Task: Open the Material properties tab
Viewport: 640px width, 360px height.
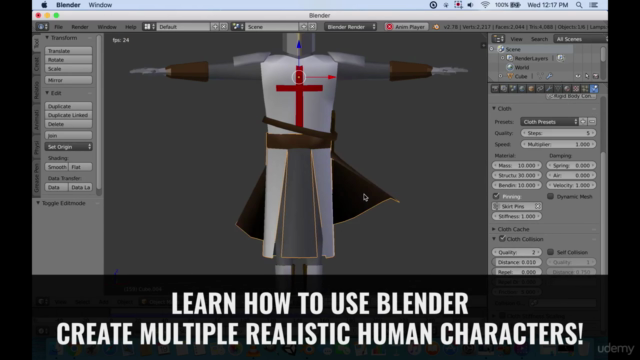Action: pos(567,88)
